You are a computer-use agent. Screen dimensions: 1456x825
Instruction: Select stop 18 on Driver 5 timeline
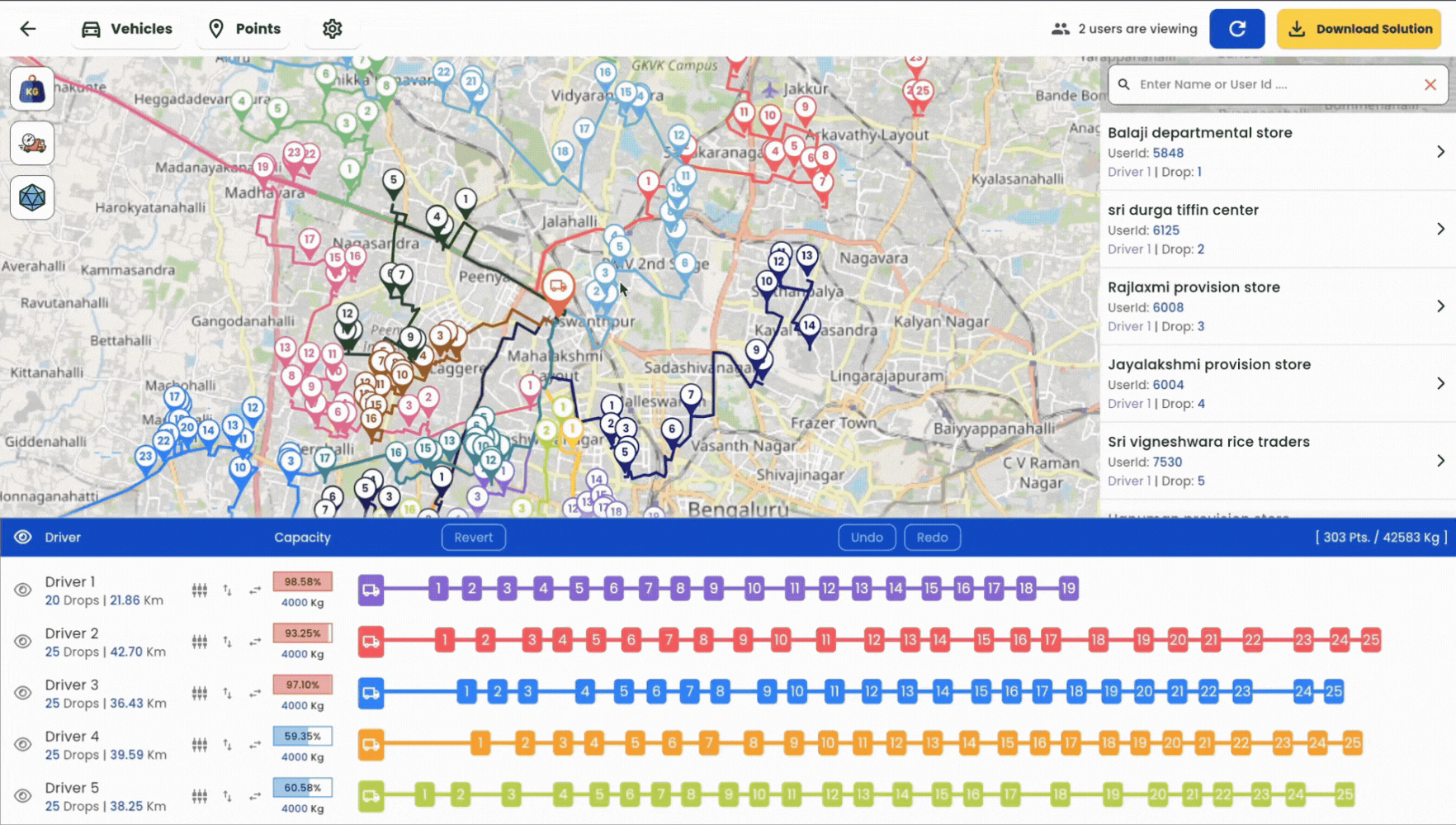(x=1060, y=794)
